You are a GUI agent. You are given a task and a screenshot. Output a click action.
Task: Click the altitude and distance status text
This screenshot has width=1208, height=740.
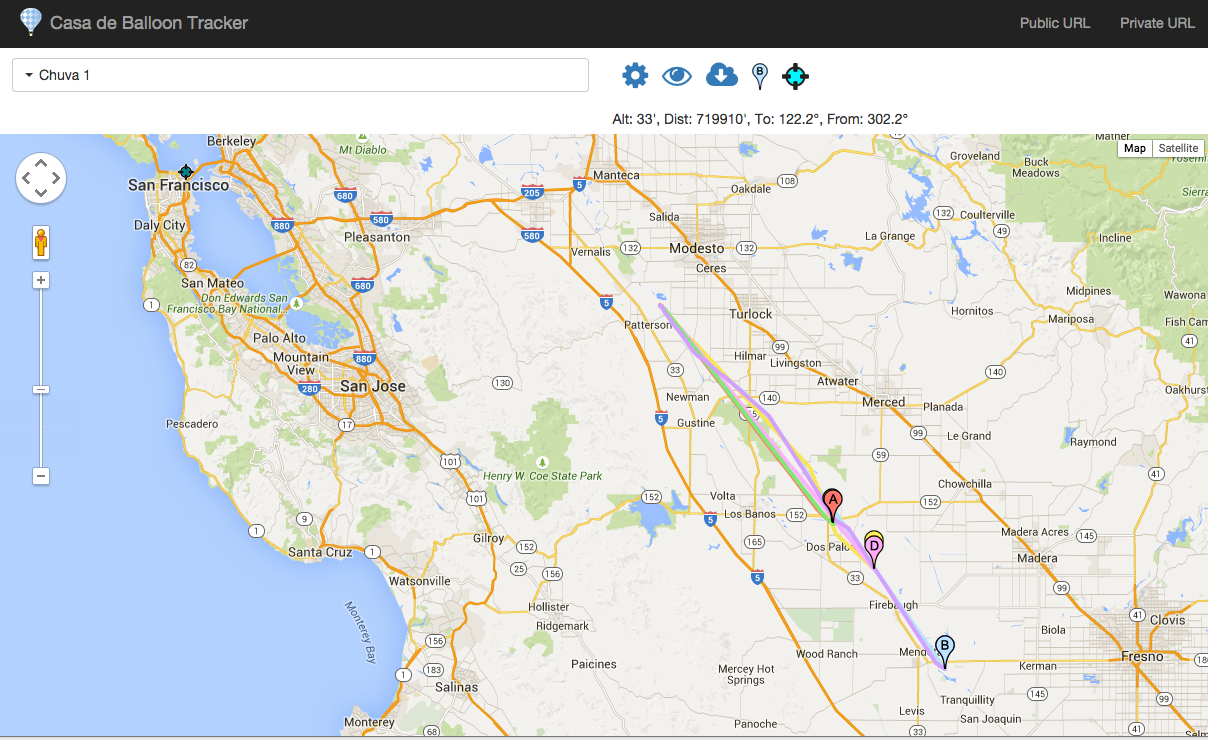[x=760, y=119]
